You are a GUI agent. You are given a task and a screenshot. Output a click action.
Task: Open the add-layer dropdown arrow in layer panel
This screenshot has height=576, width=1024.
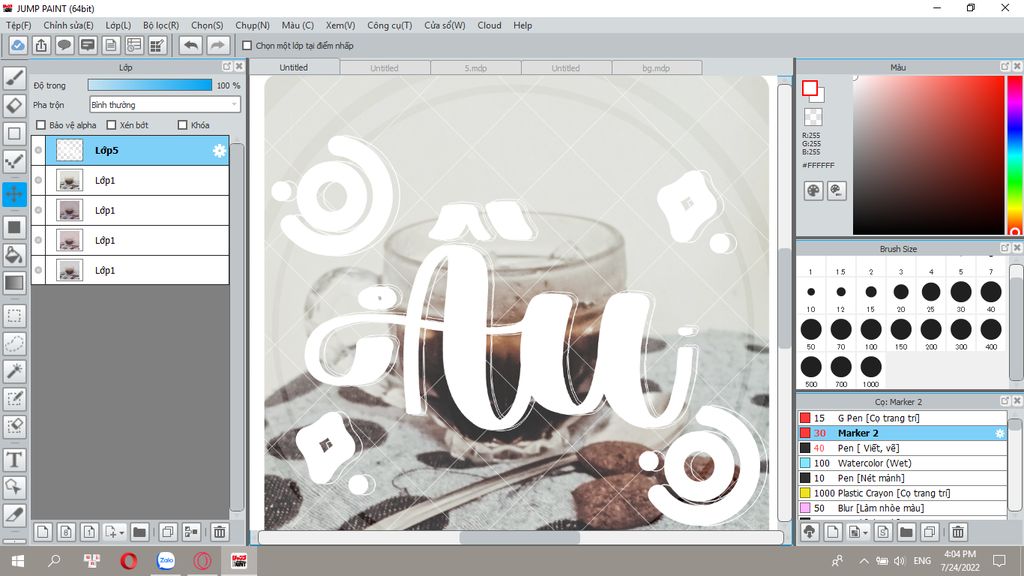click(121, 533)
